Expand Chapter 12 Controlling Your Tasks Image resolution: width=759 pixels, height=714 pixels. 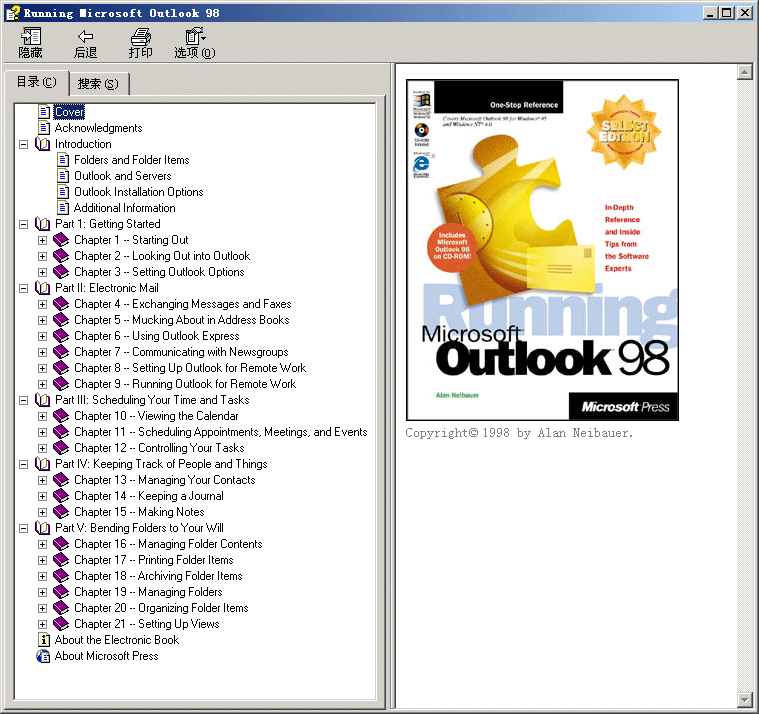tap(43, 448)
